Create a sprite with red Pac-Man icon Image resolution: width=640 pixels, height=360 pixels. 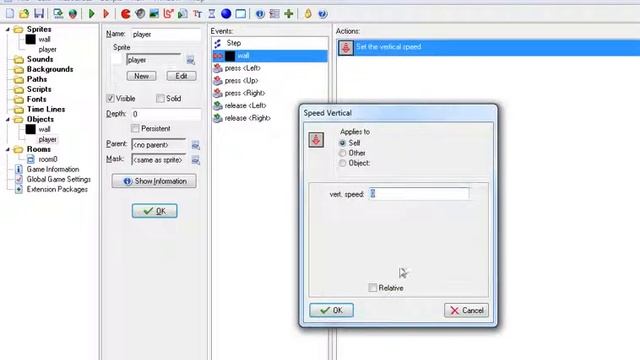tap(126, 14)
